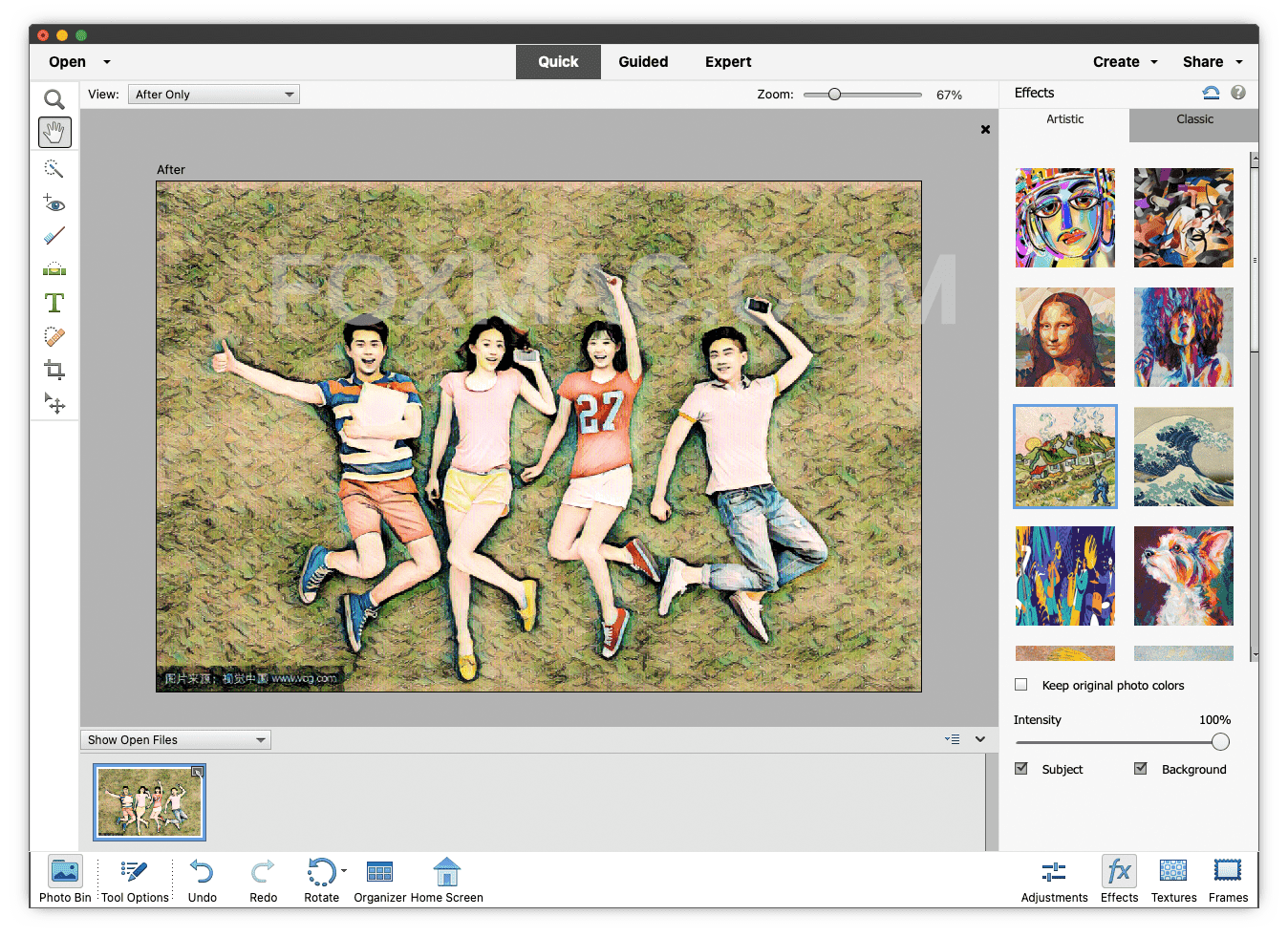Choose the Type tool
This screenshot has width=1288, height=937.
(x=54, y=303)
